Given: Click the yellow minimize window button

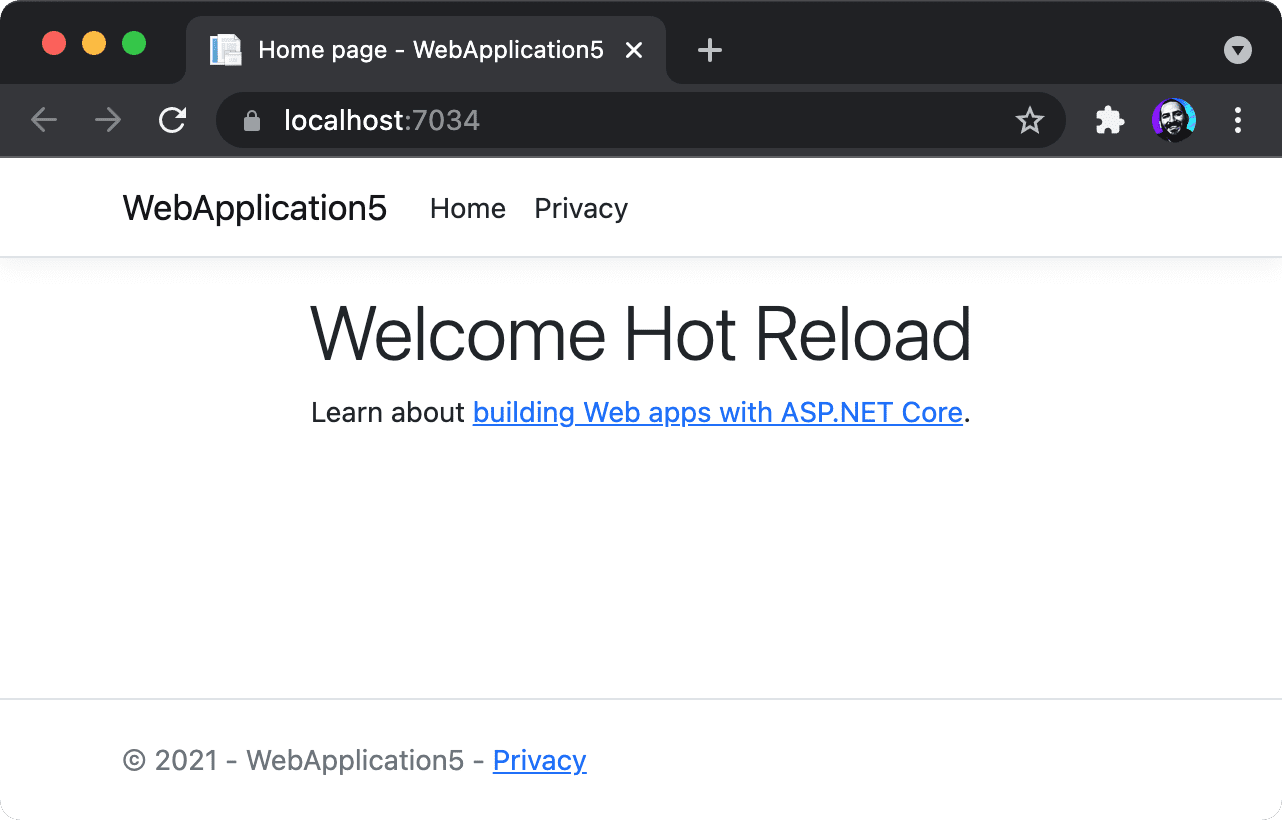Looking at the screenshot, I should [94, 43].
